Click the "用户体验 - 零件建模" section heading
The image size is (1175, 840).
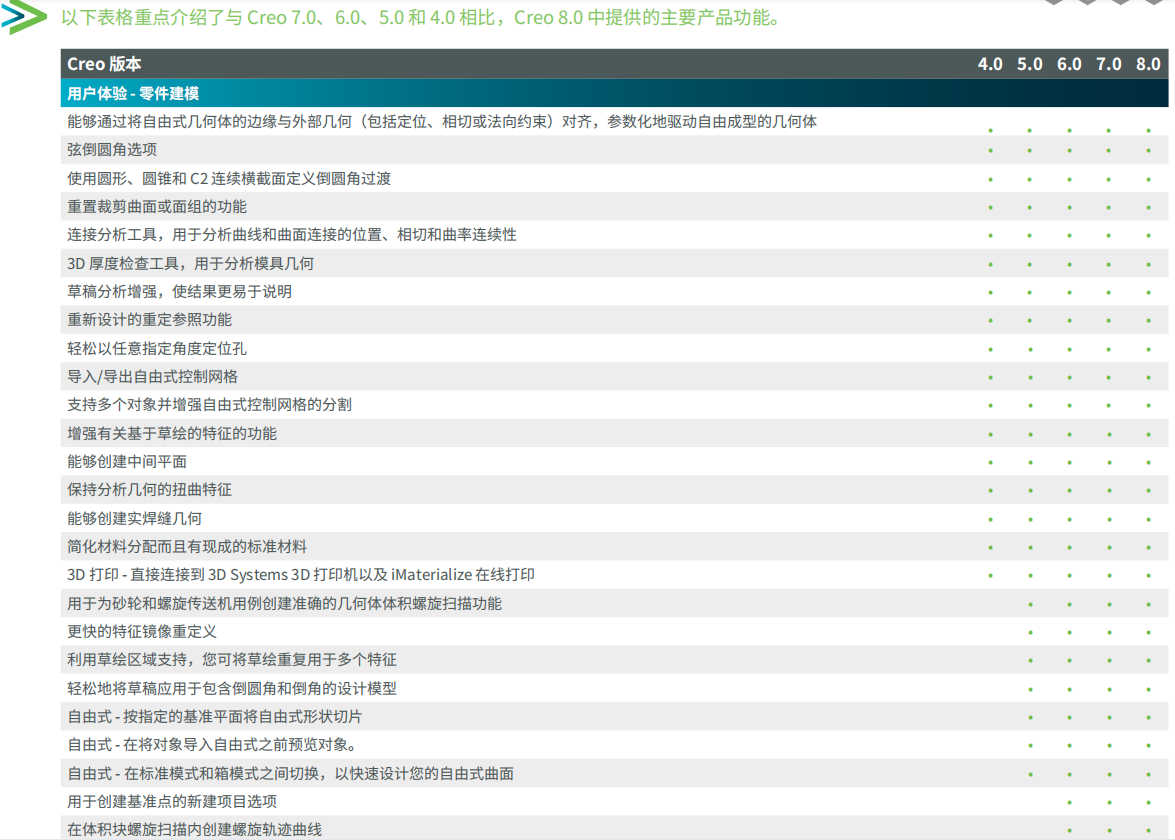[x=133, y=93]
